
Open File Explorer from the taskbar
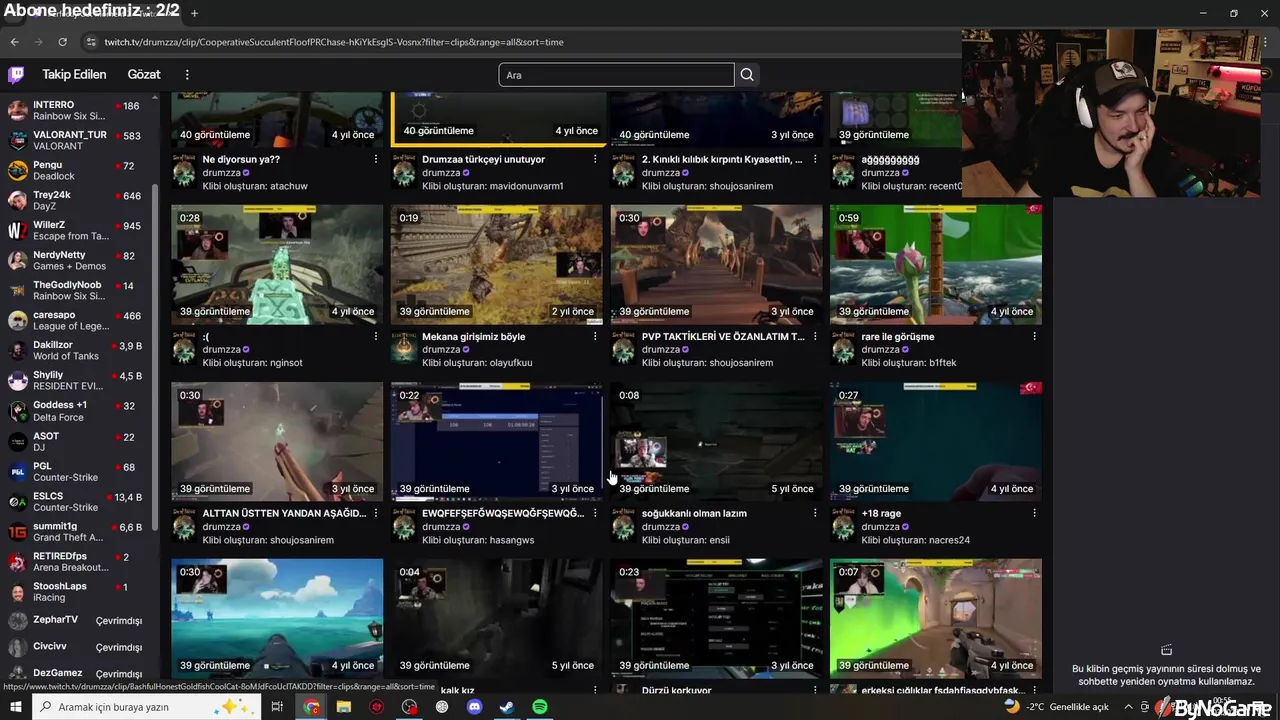344,707
